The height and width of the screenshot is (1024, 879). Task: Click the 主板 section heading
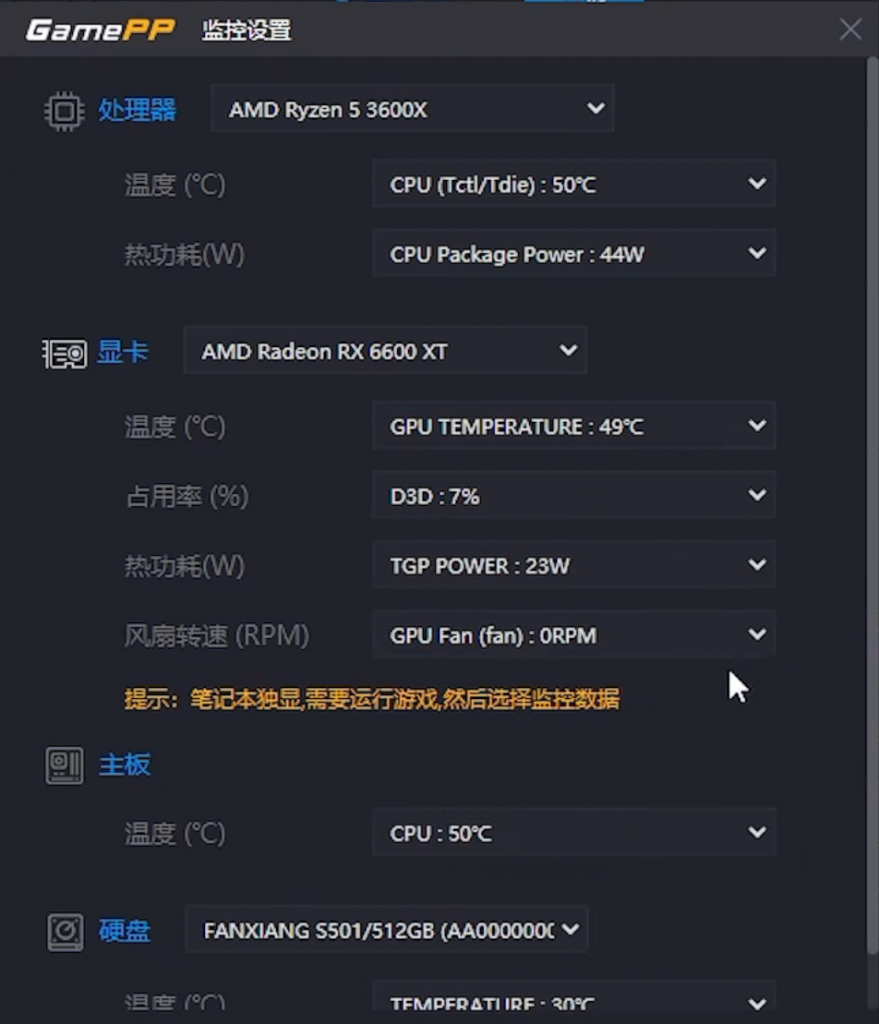pos(125,765)
